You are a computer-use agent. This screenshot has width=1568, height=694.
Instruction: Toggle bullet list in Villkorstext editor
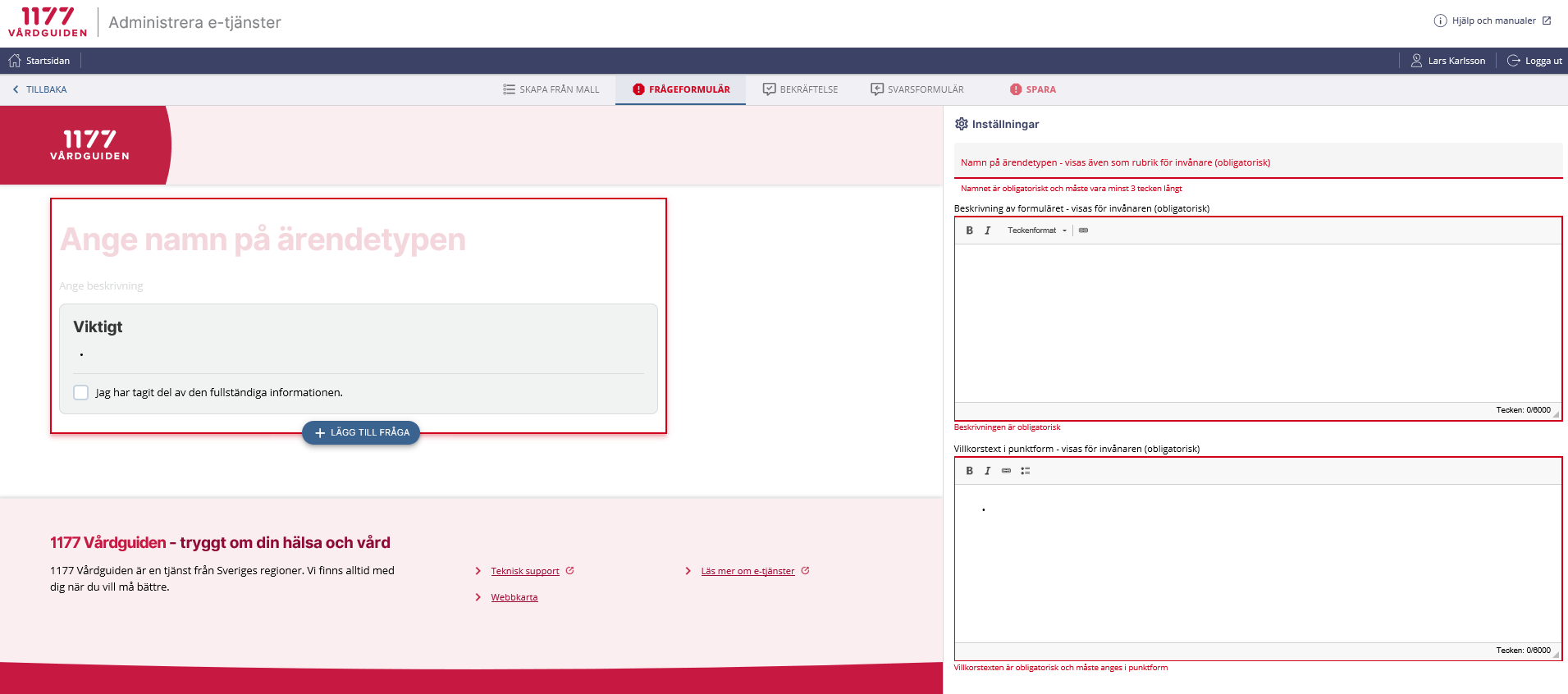pyautogui.click(x=1025, y=471)
